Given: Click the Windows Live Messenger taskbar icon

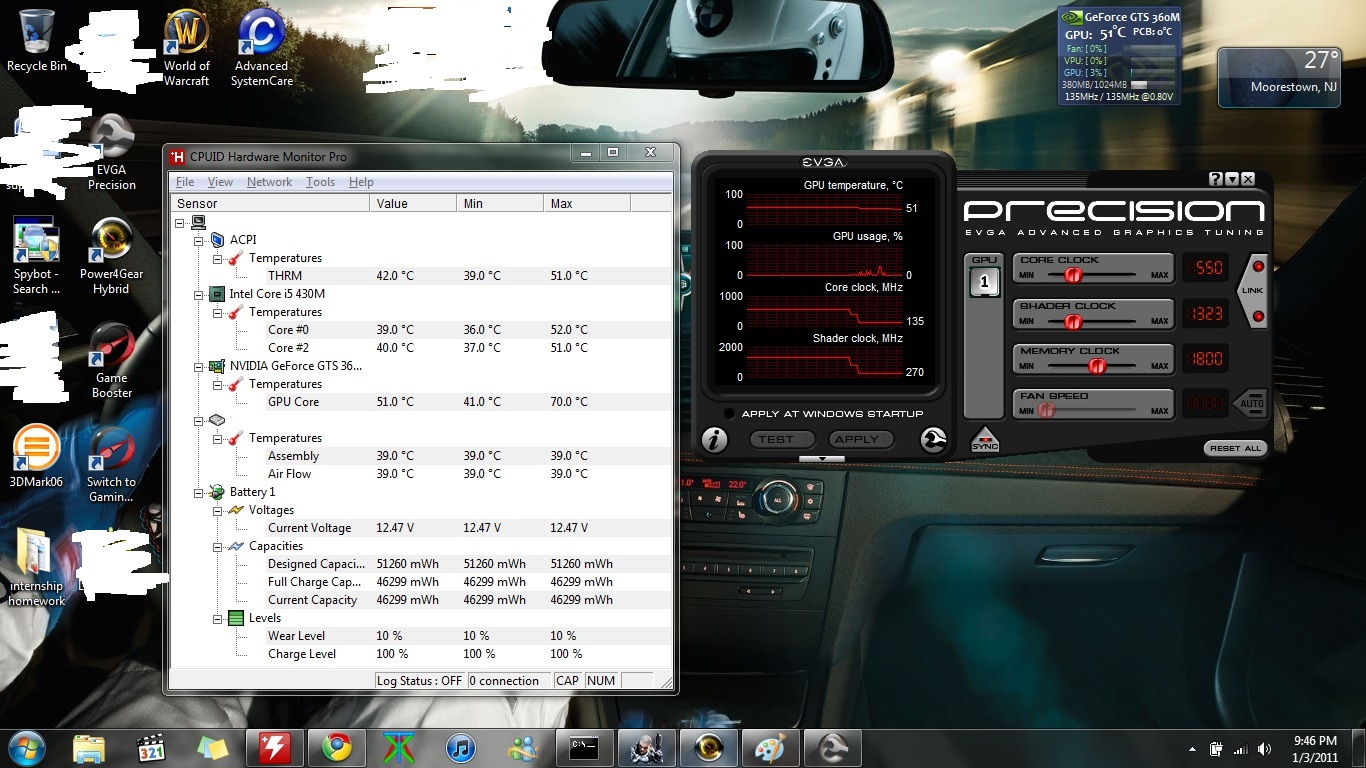Looking at the screenshot, I should pos(522,748).
